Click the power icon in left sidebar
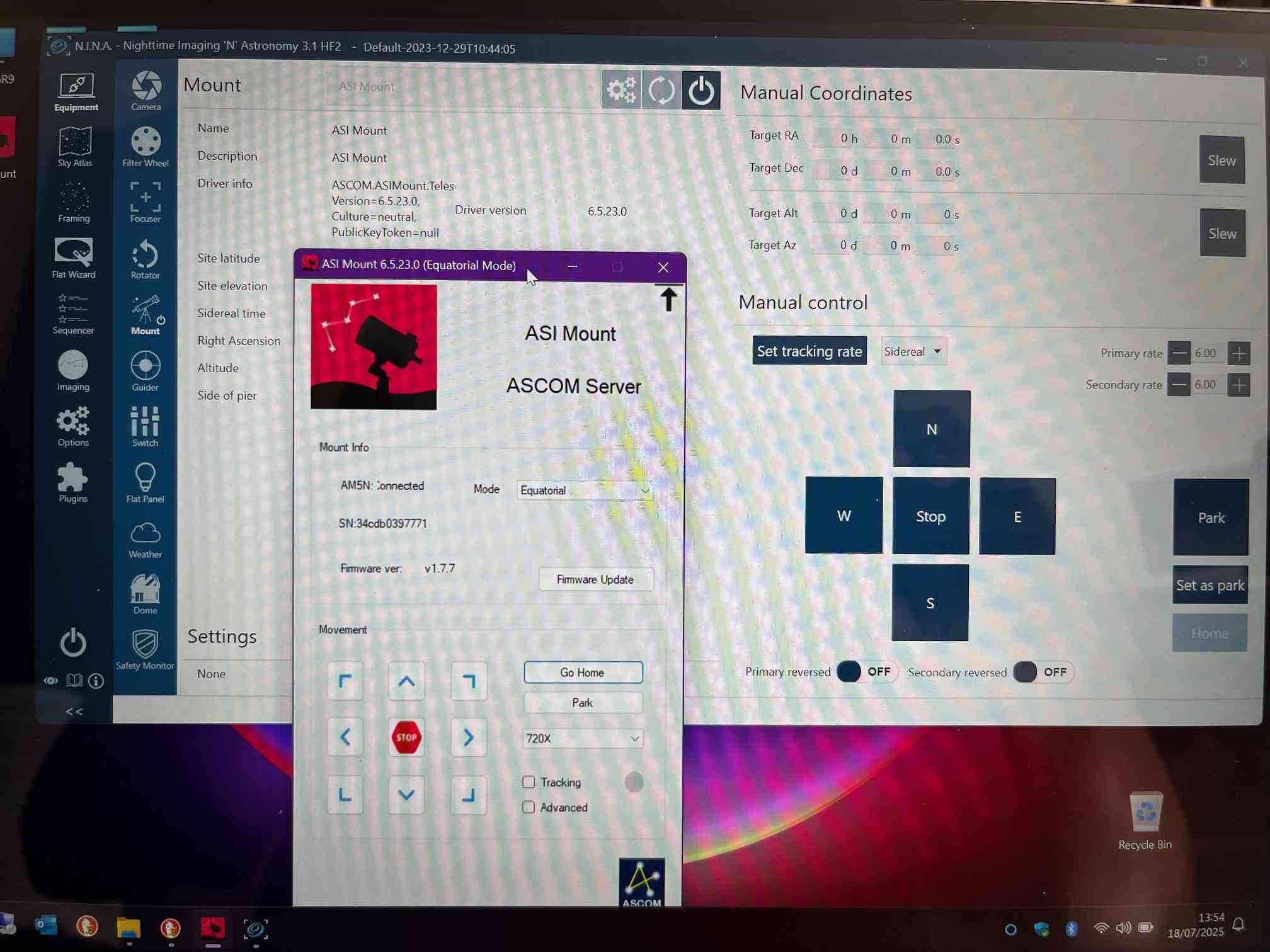The width and height of the screenshot is (1270, 952). pos(73,642)
